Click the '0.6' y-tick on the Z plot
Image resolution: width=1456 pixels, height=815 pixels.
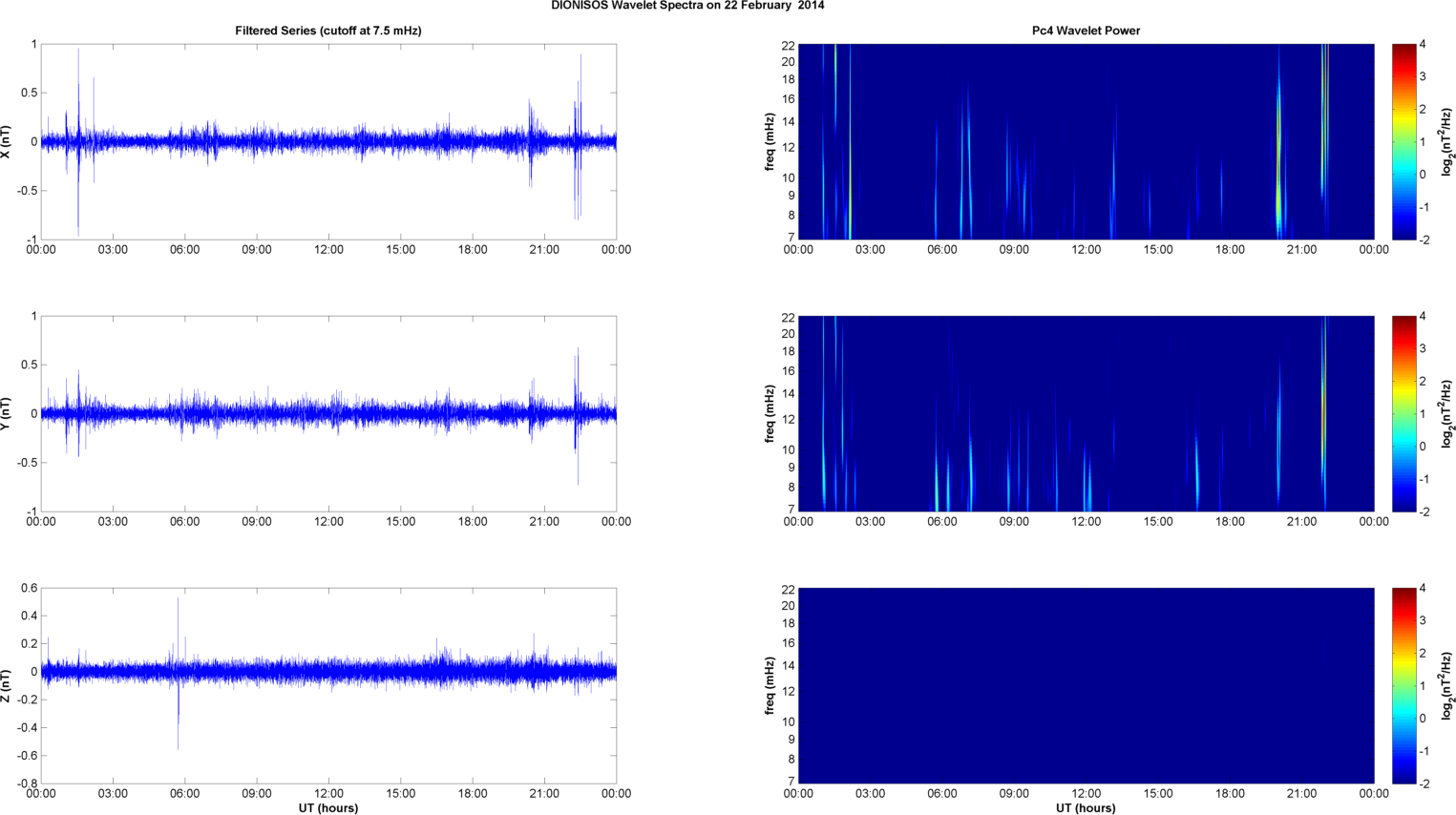[x=28, y=588]
